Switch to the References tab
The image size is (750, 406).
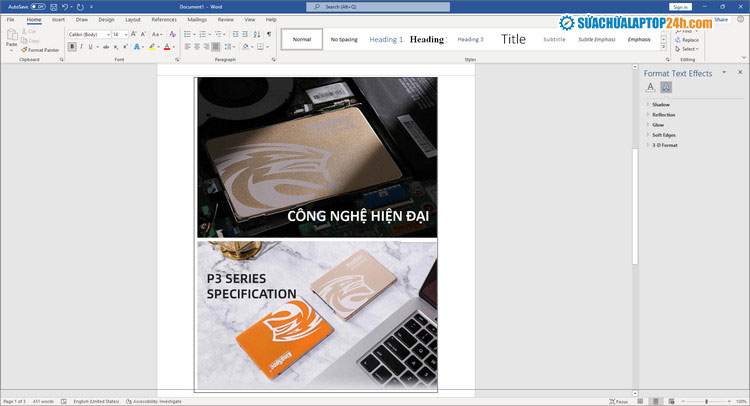(x=164, y=20)
